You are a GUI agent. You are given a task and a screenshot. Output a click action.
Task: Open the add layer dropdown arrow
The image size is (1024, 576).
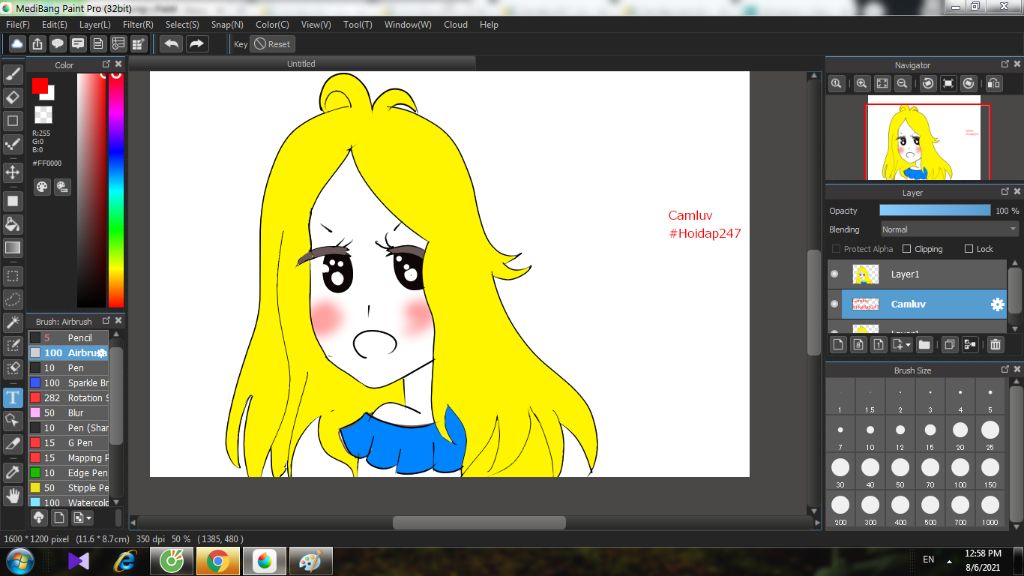click(x=903, y=344)
